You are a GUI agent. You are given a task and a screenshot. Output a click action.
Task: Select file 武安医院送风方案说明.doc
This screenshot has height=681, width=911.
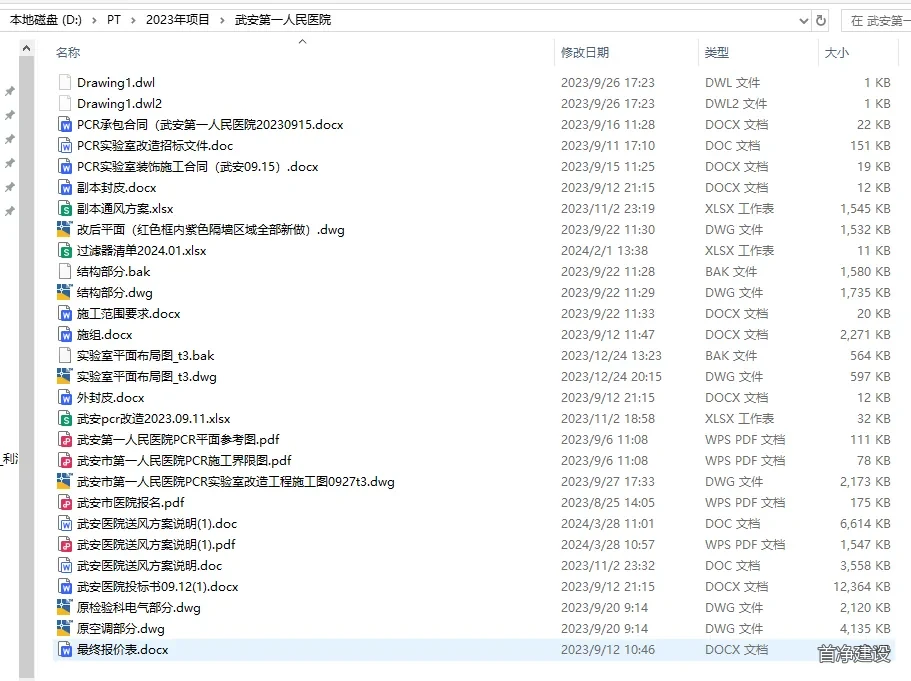pos(149,565)
